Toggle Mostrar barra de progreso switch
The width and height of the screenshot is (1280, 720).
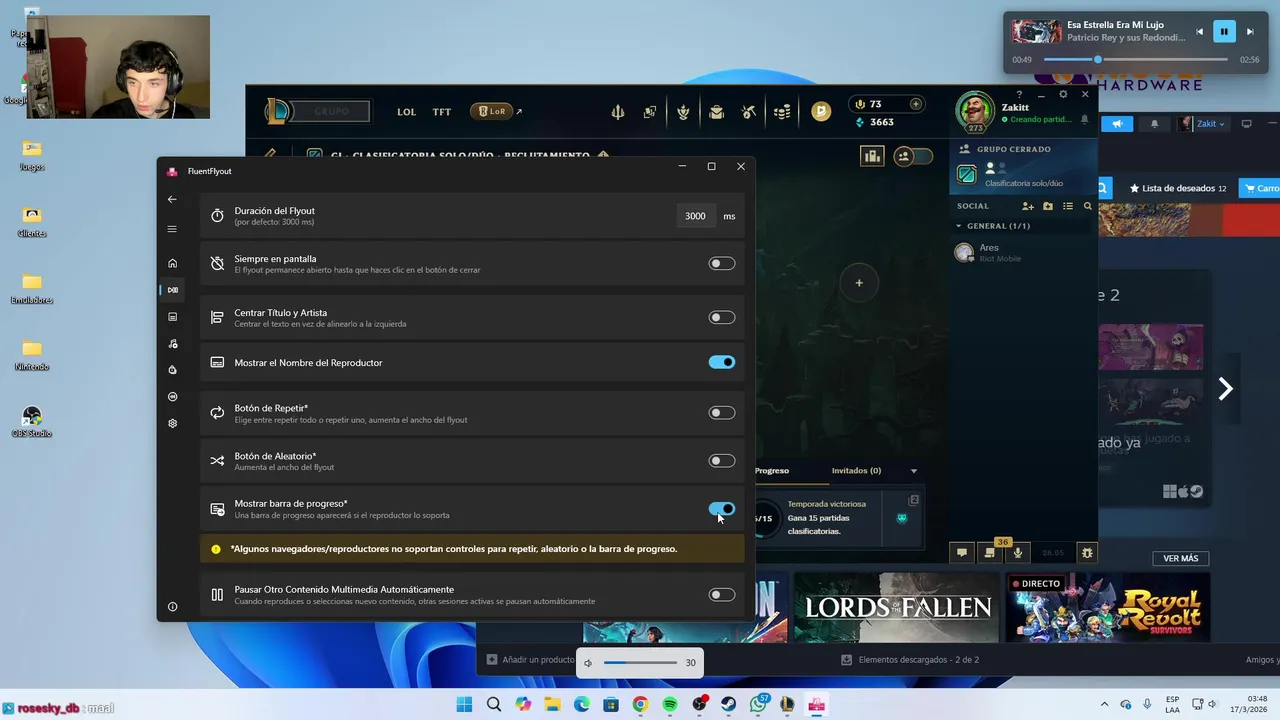722,509
